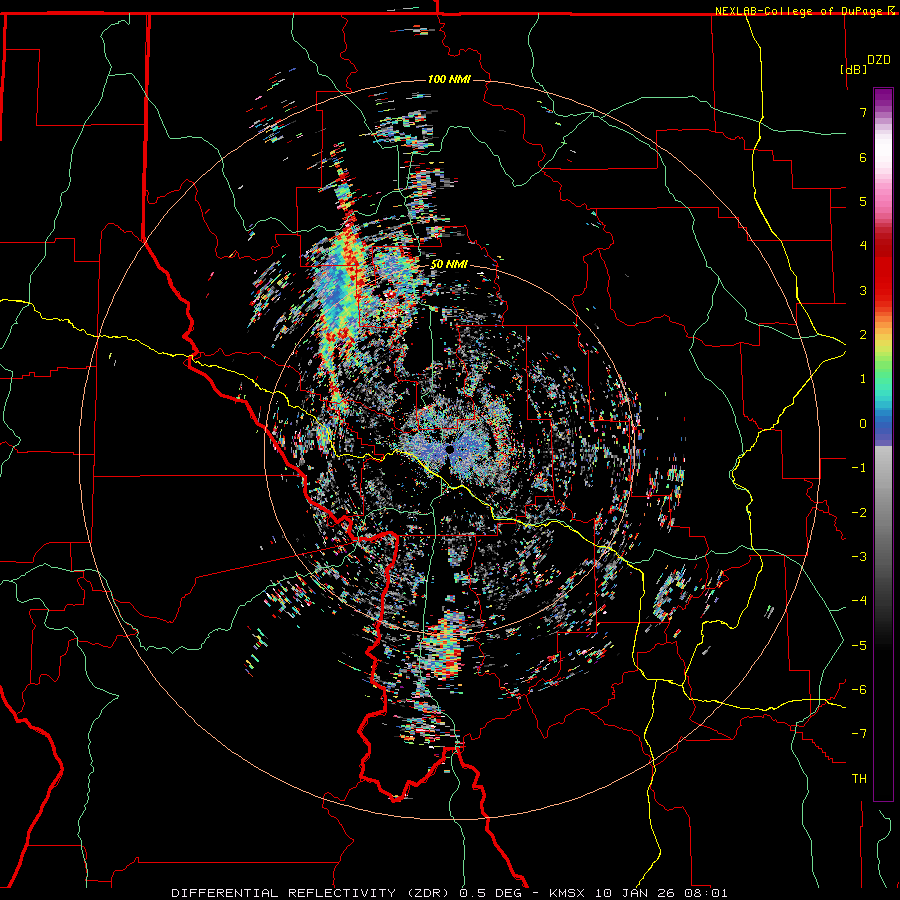The image size is (900, 900).
Task: Click the -3 value on scale
Action: 859,557
